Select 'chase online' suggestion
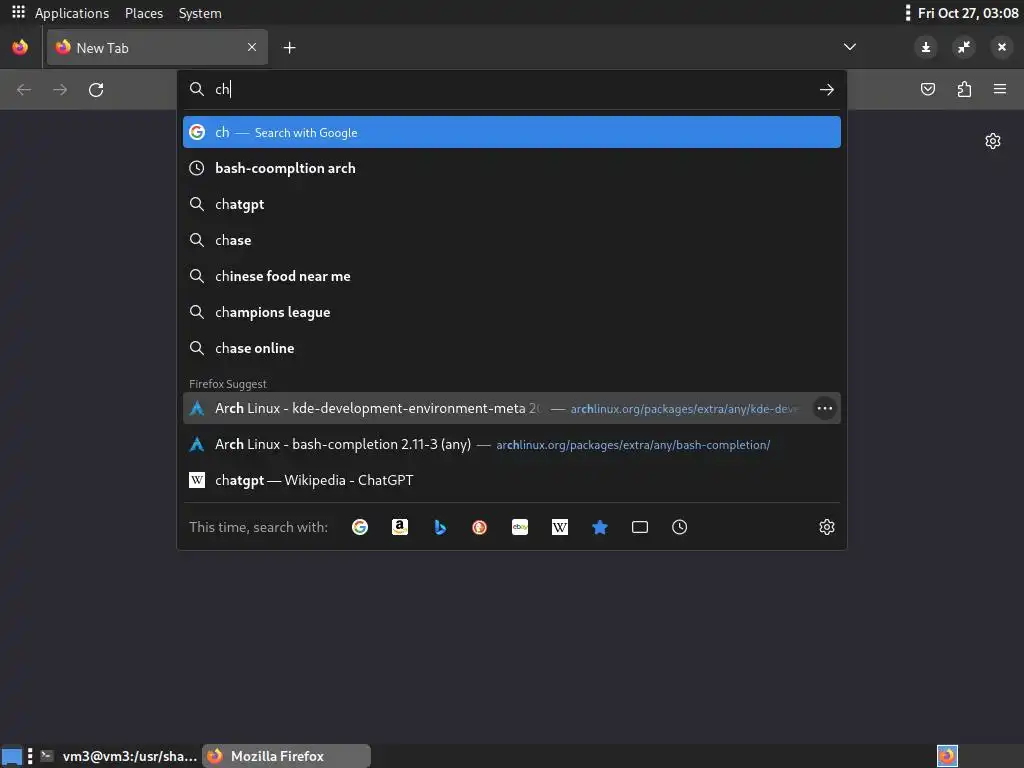The height and width of the screenshot is (768, 1024). [x=511, y=347]
